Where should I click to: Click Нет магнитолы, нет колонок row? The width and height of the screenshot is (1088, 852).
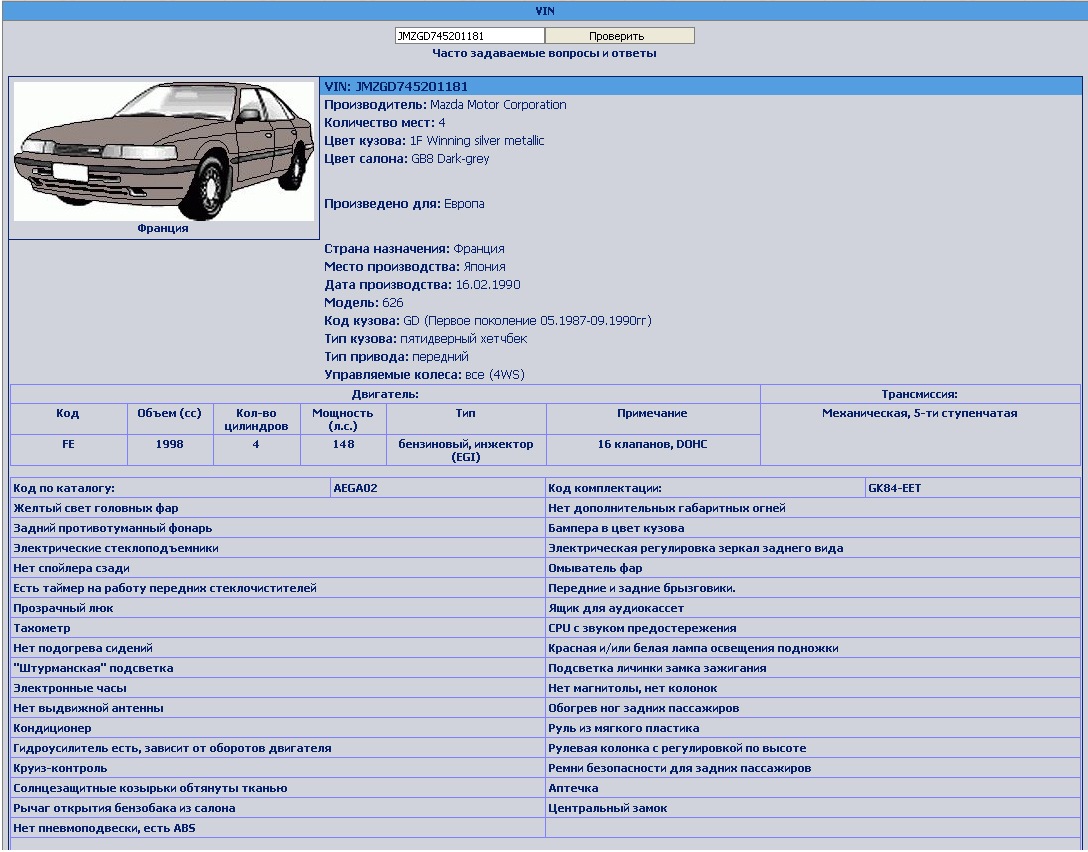(x=813, y=689)
